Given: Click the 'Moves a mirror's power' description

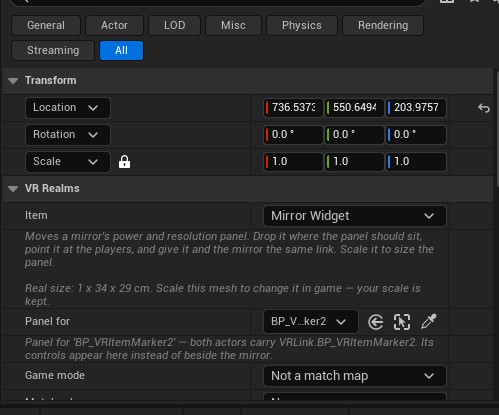Looking at the screenshot, I should (229, 249).
